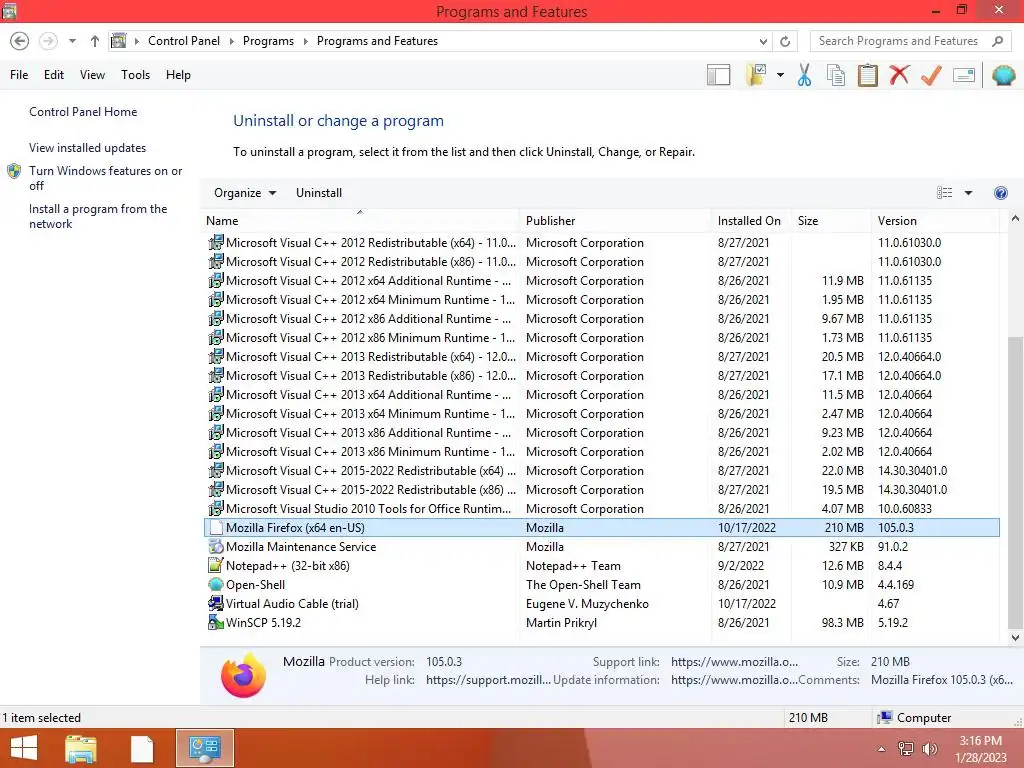Click the change view icon
The height and width of the screenshot is (768, 1024).
944,193
